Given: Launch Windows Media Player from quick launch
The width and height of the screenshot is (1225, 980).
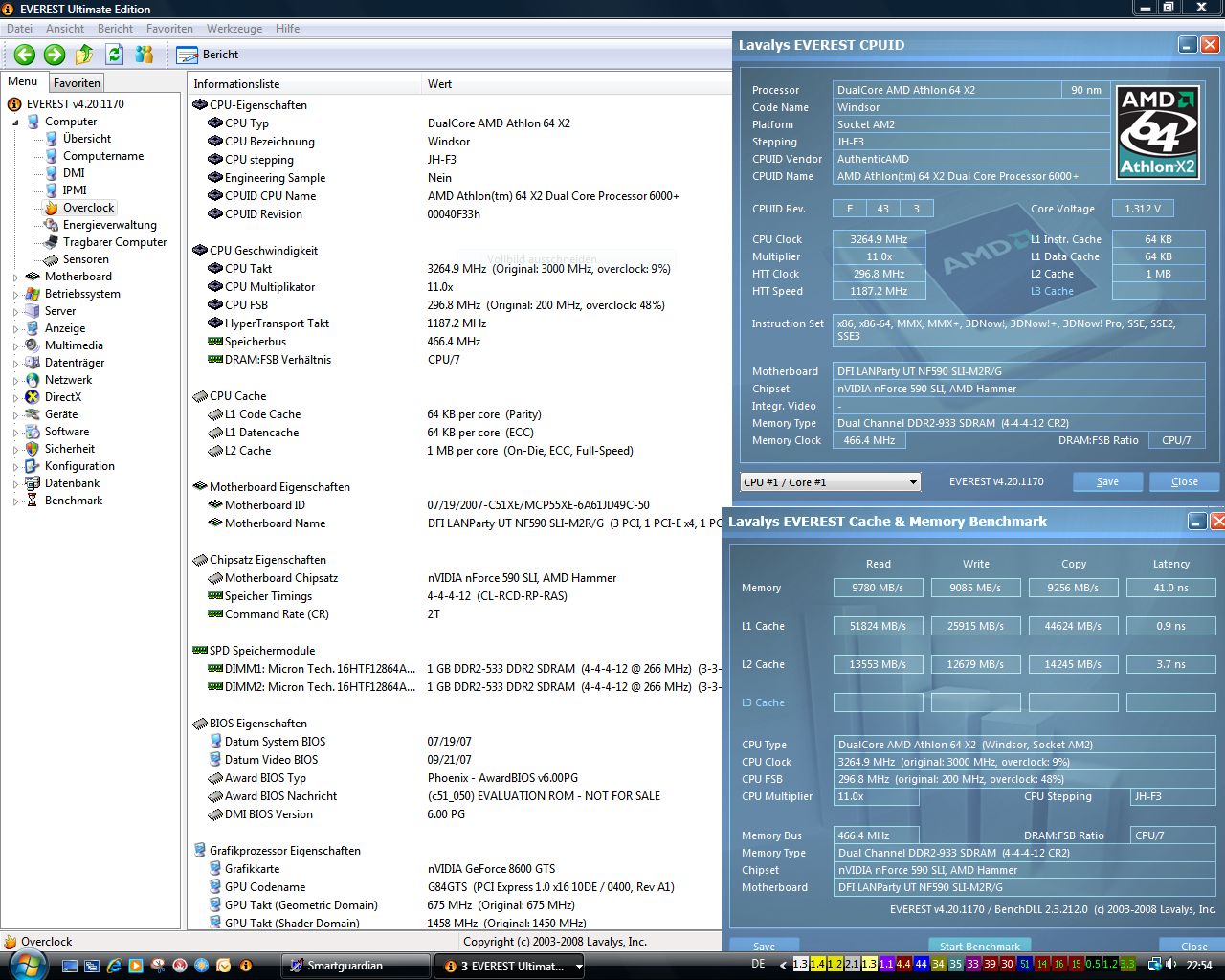Looking at the screenshot, I should click(136, 966).
